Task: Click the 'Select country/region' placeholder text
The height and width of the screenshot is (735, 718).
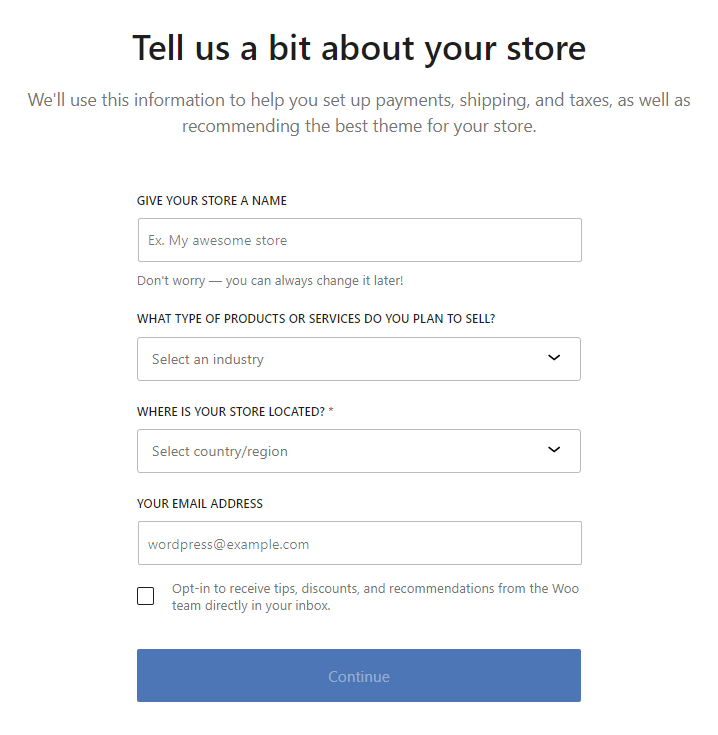Action: (220, 451)
